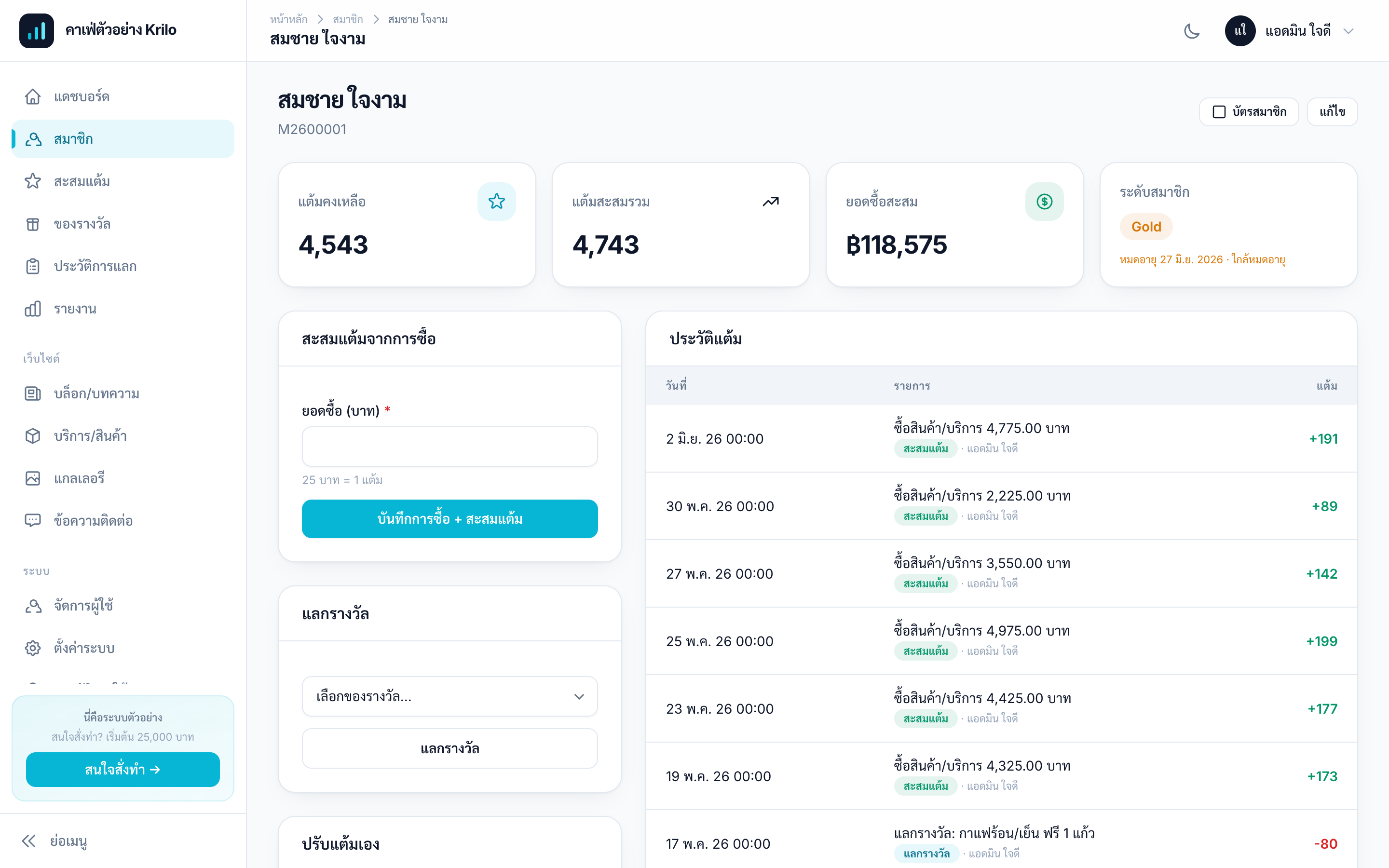The width and height of the screenshot is (1389, 868).
Task: Click the card icon in บัตรสมาชิก button
Action: pos(1219,112)
